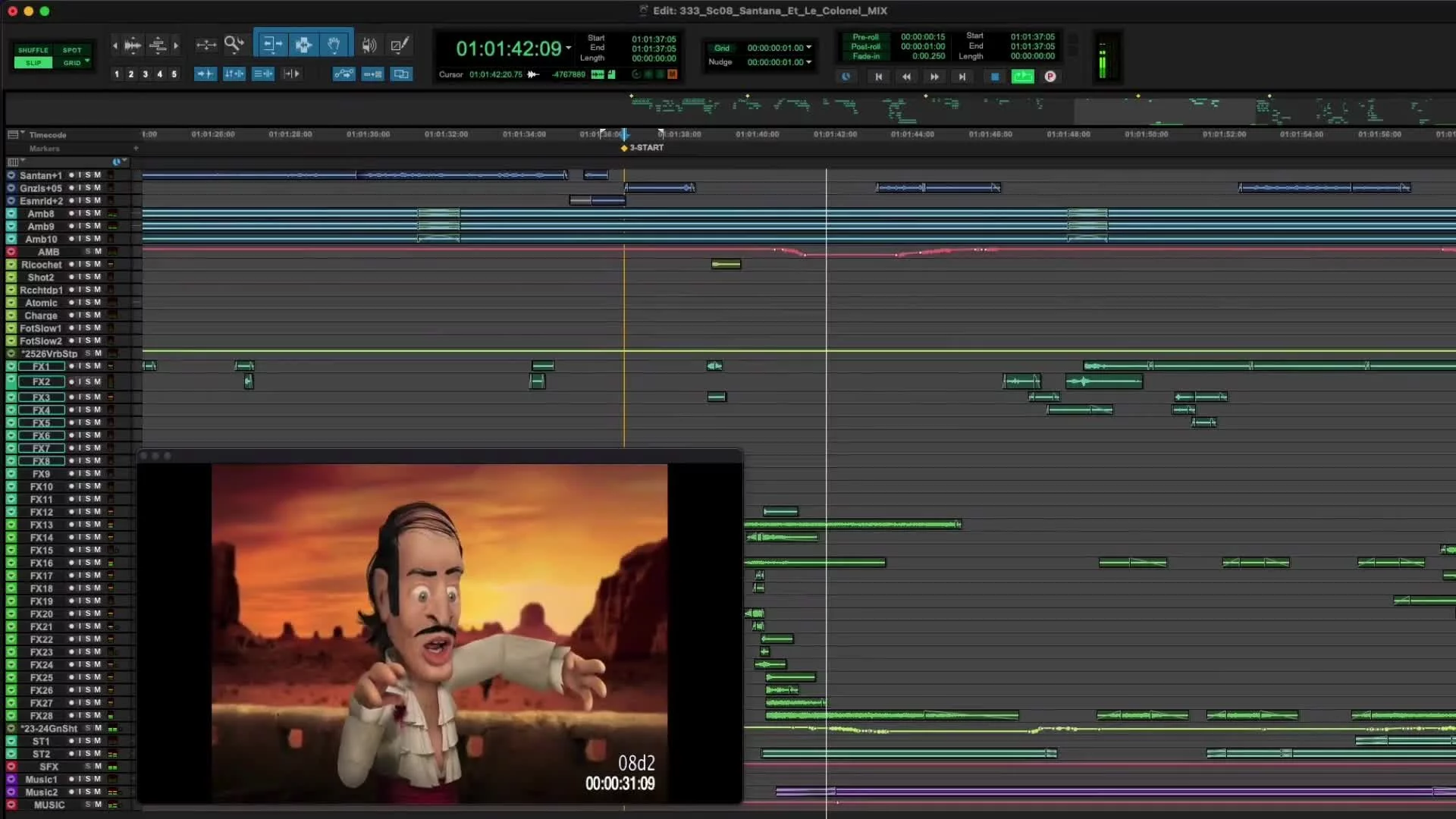Click the 3-START marker on the ruler
Image resolution: width=1456 pixels, height=819 pixels.
pos(642,148)
